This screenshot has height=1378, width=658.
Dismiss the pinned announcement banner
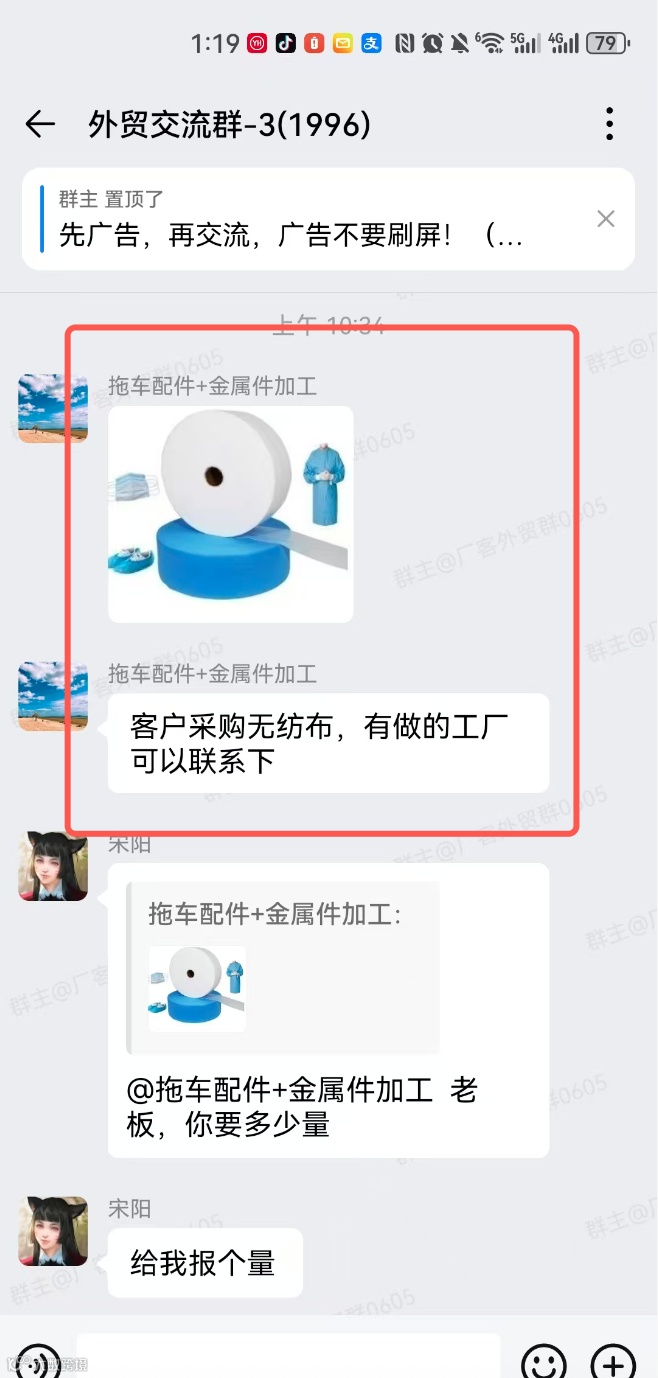point(606,219)
